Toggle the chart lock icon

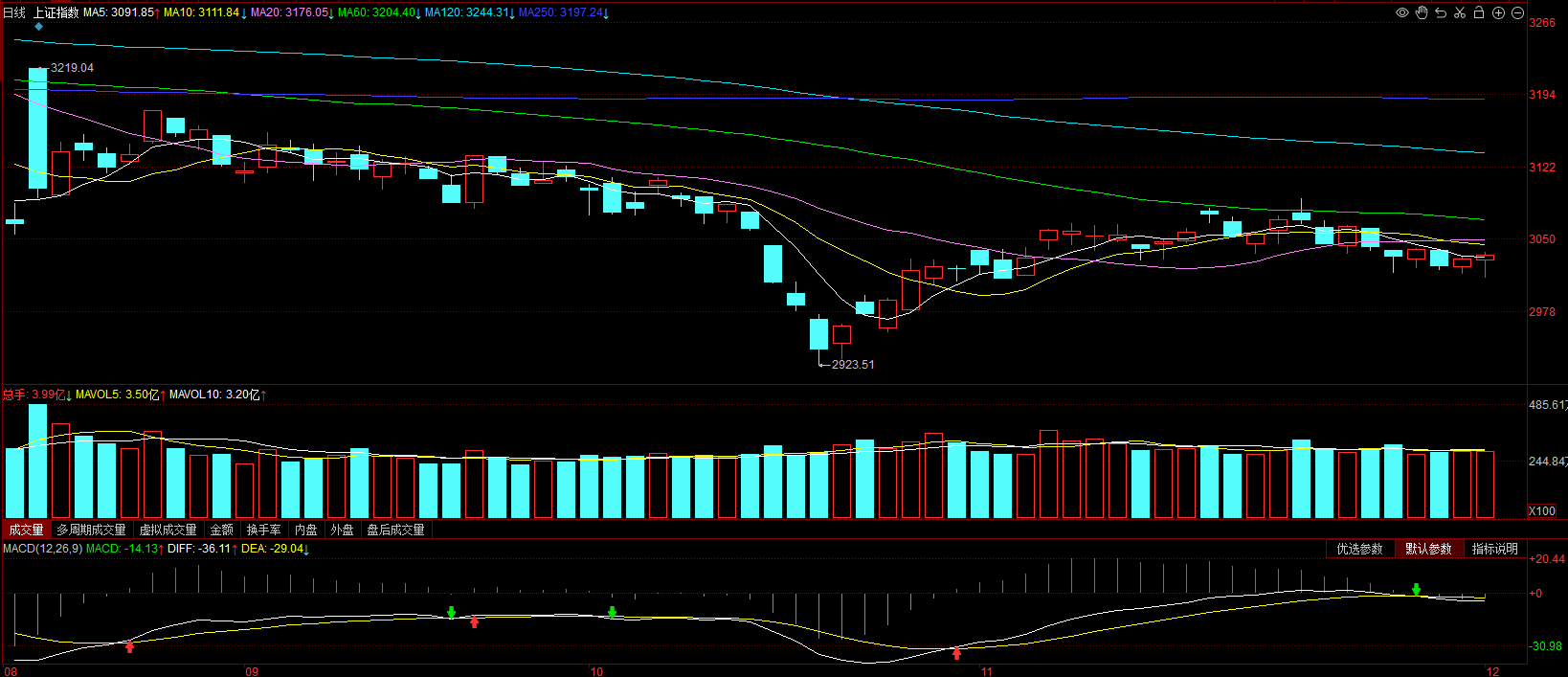(1479, 12)
